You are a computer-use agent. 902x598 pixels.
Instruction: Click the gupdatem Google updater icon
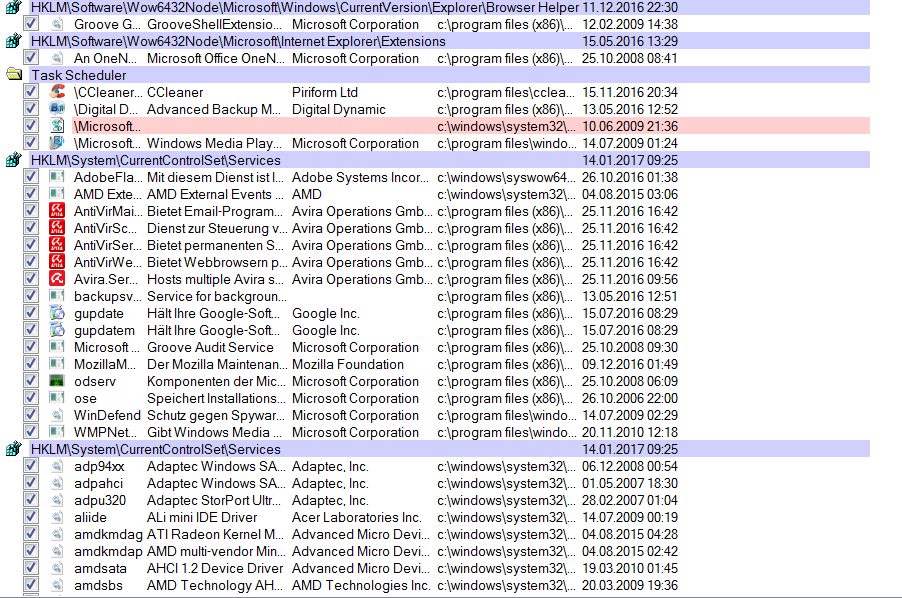tap(57, 330)
